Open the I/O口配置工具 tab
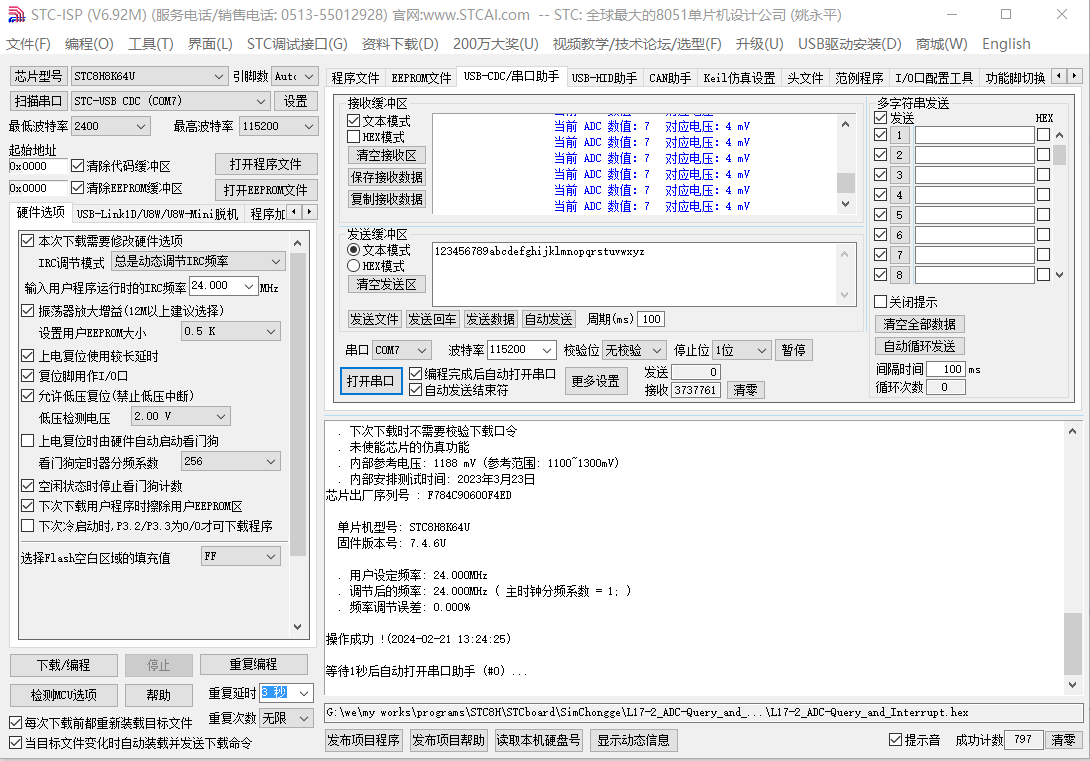Image resolution: width=1090 pixels, height=761 pixels. (934, 78)
